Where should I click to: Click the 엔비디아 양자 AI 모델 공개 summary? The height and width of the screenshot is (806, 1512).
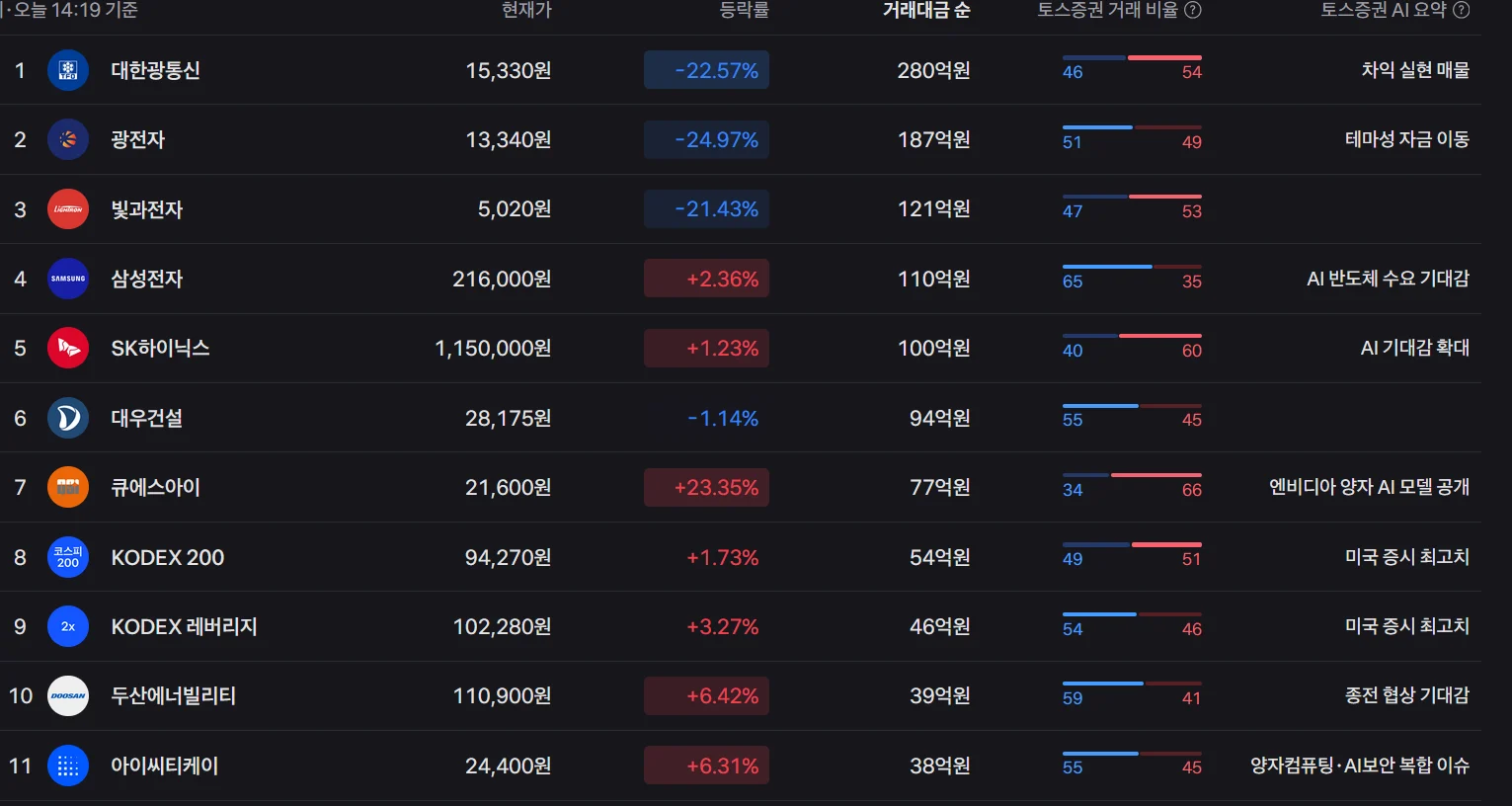(x=1369, y=487)
